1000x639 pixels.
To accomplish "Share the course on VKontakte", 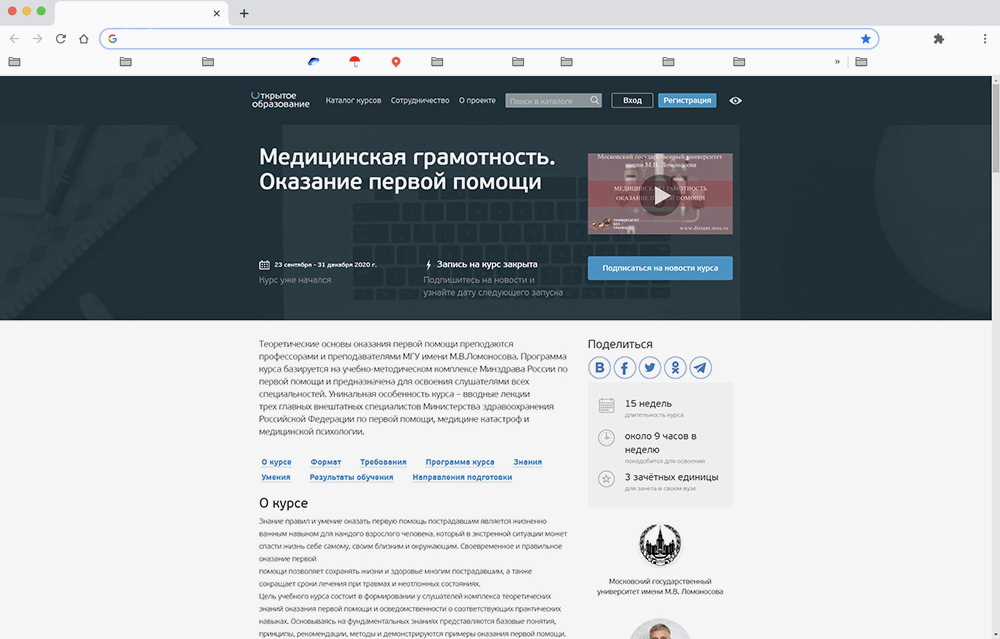I will click(599, 368).
